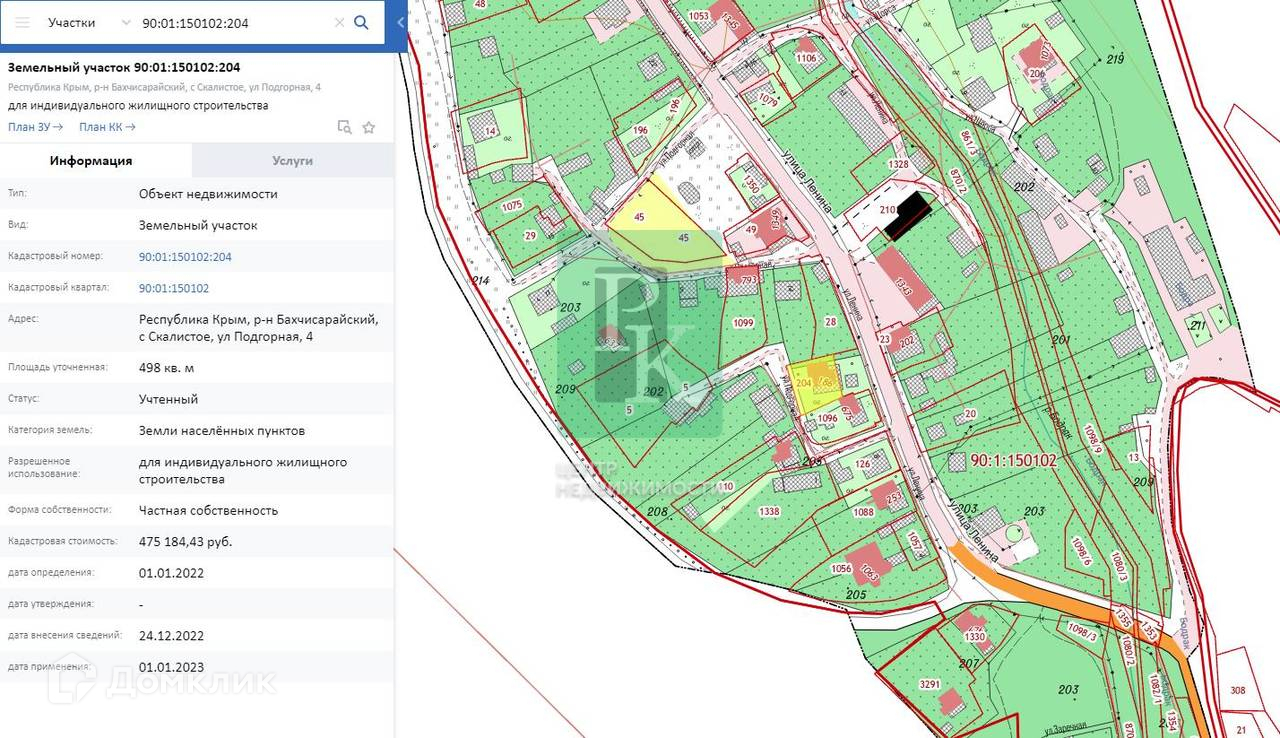Add the parcel to favorites with the star

point(369,127)
